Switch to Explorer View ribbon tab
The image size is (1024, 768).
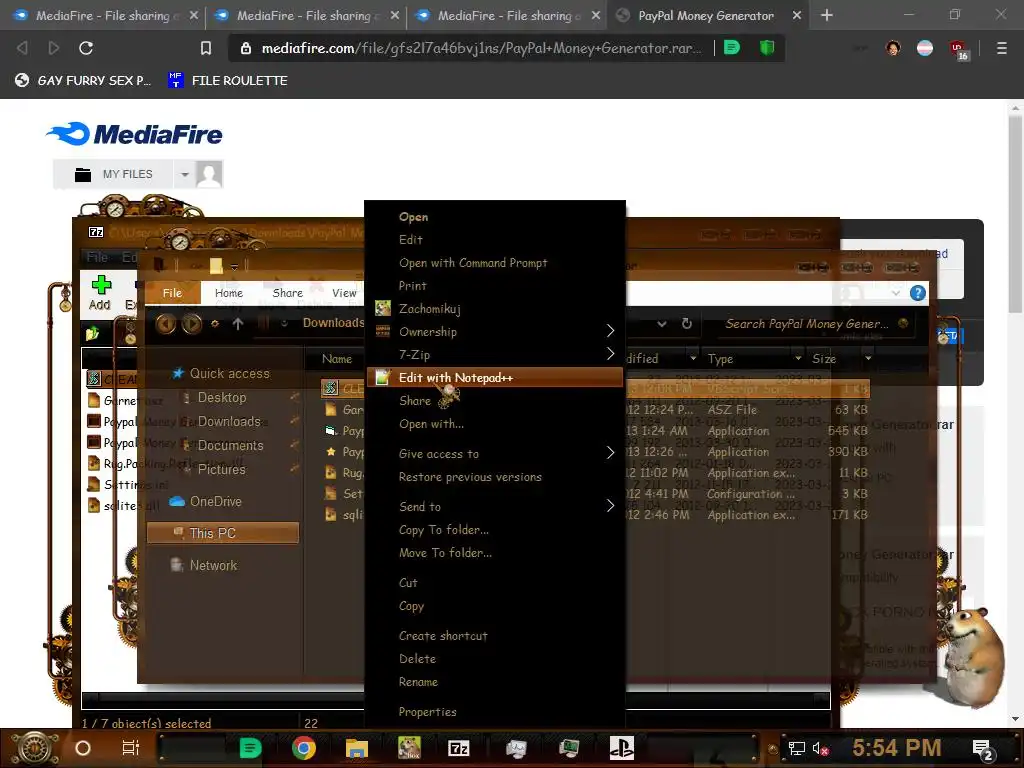344,293
